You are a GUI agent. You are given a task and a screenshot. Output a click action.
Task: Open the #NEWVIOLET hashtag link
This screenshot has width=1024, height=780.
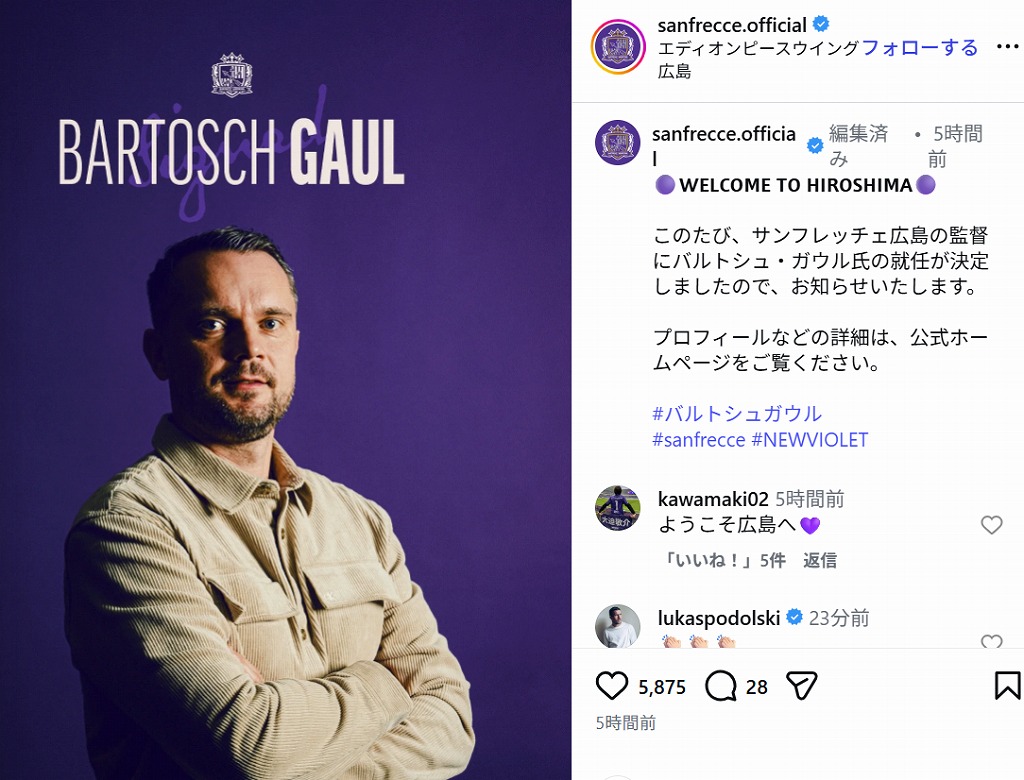[810, 440]
